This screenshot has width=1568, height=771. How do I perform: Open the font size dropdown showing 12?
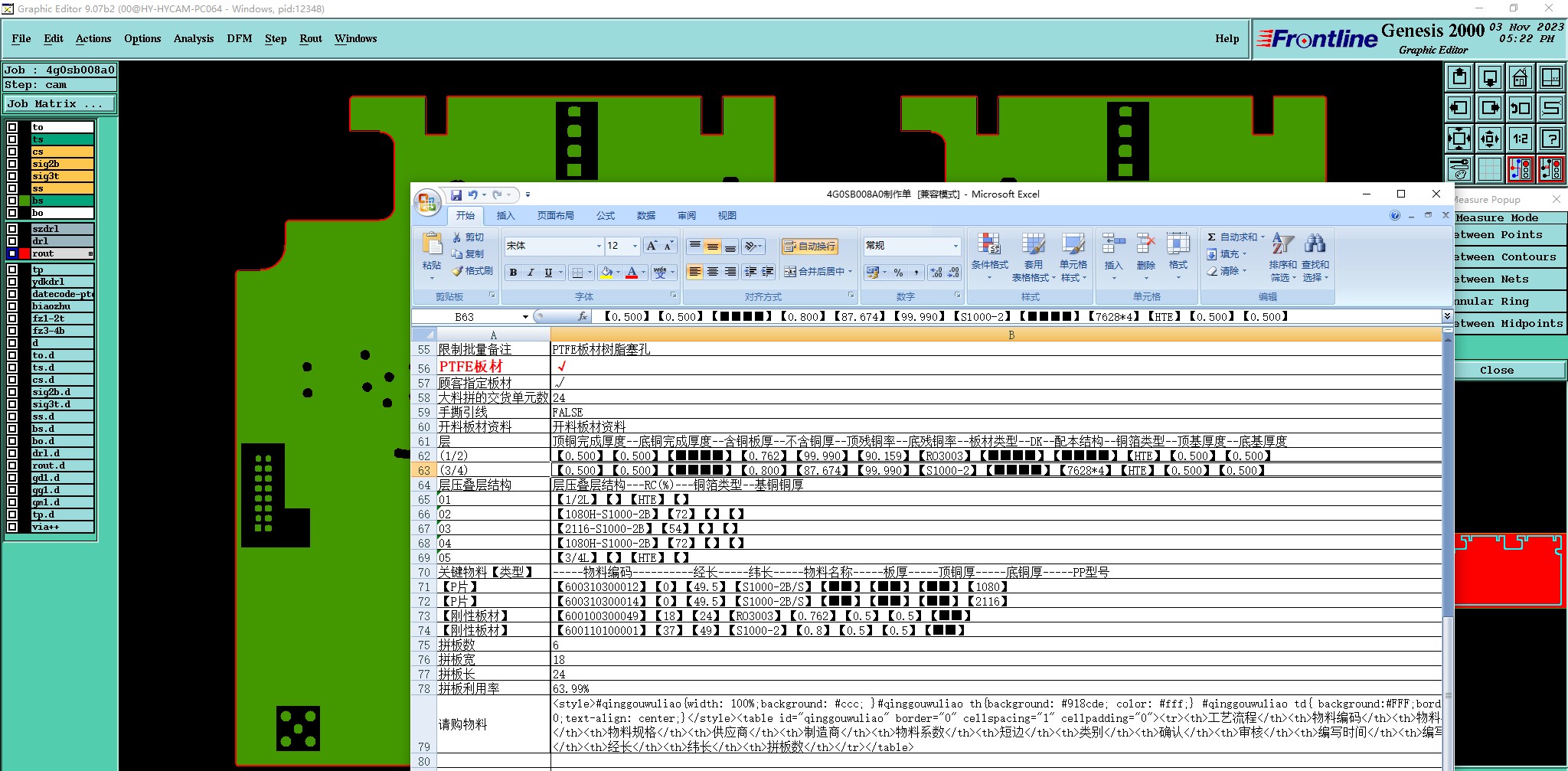(635, 246)
